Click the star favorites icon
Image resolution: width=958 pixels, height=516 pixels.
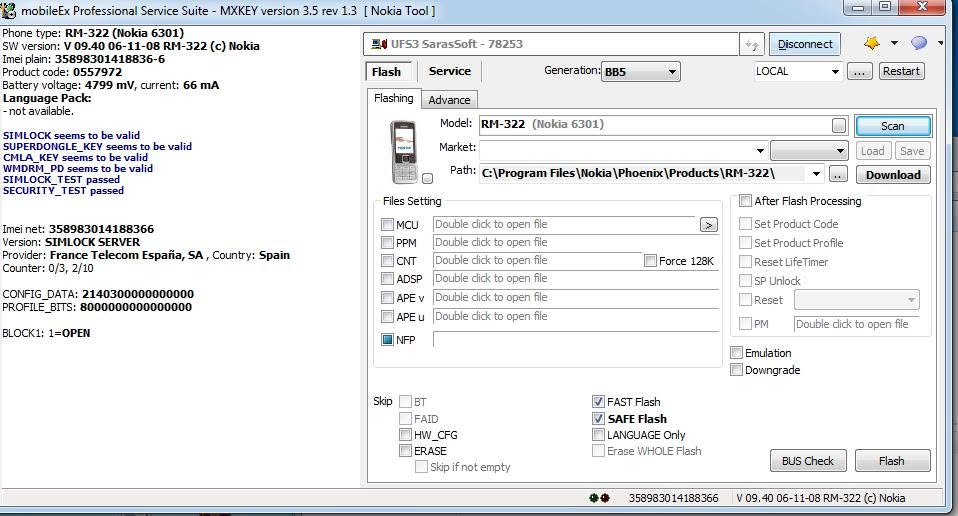pos(872,43)
